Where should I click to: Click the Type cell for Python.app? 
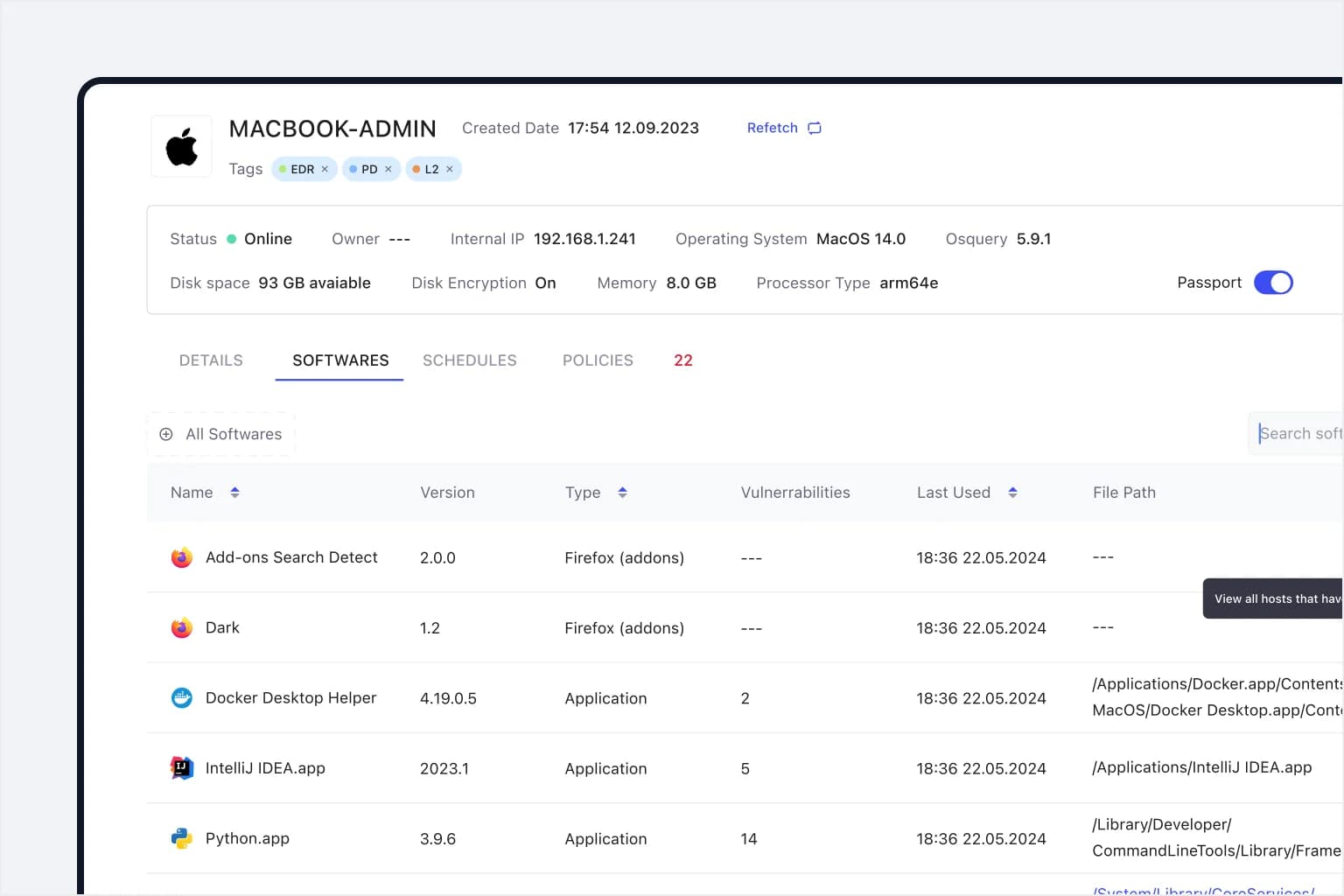click(605, 838)
